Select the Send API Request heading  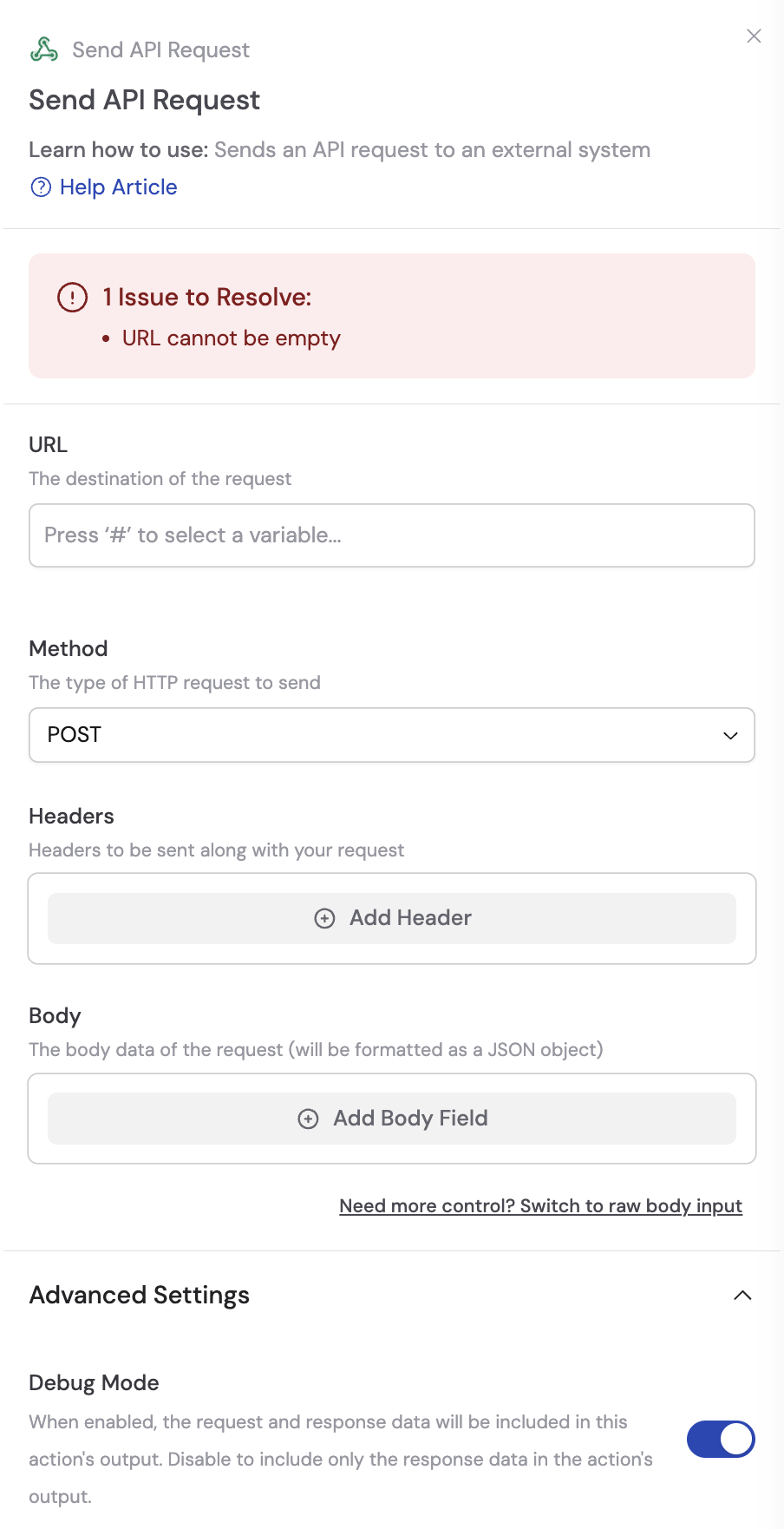tap(144, 100)
